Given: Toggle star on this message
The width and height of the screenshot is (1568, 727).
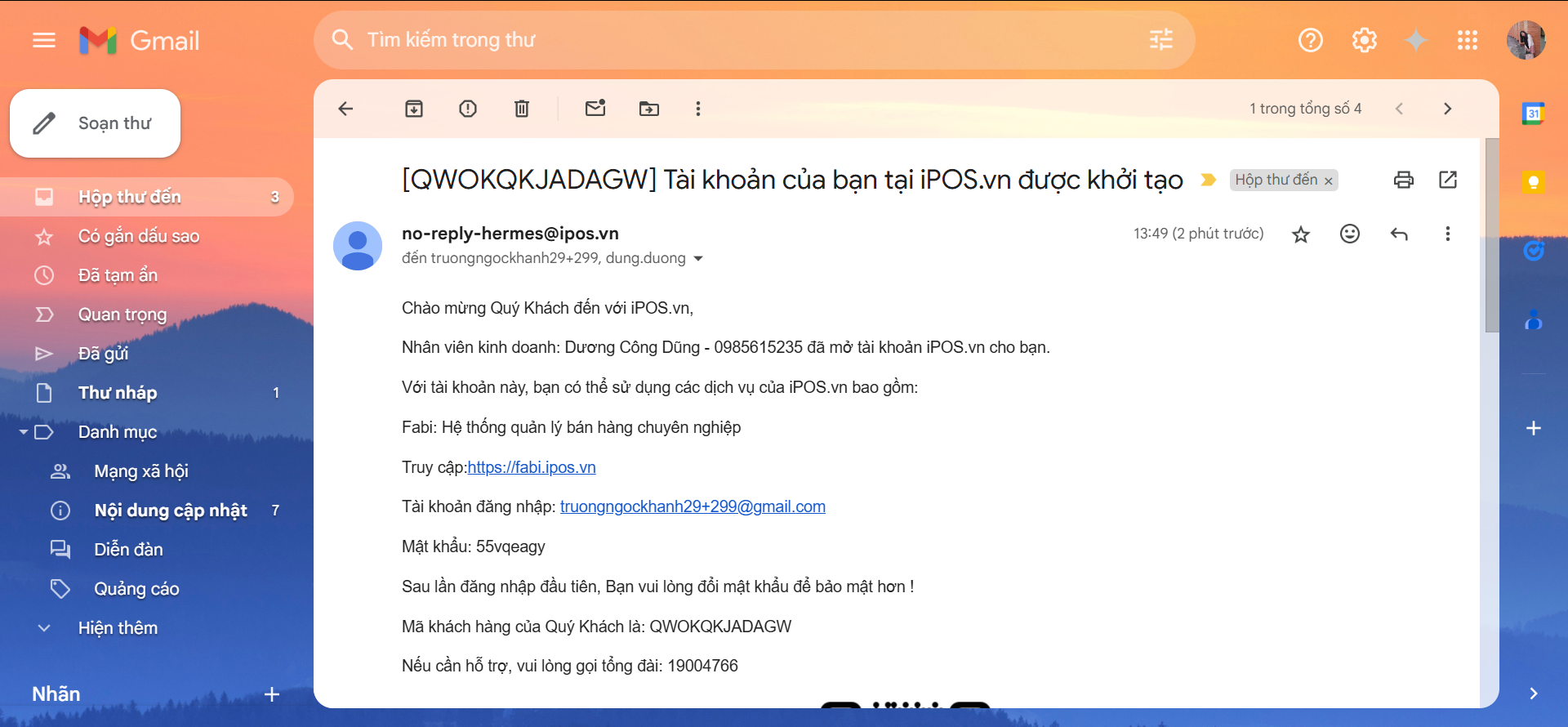Looking at the screenshot, I should coord(1301,234).
